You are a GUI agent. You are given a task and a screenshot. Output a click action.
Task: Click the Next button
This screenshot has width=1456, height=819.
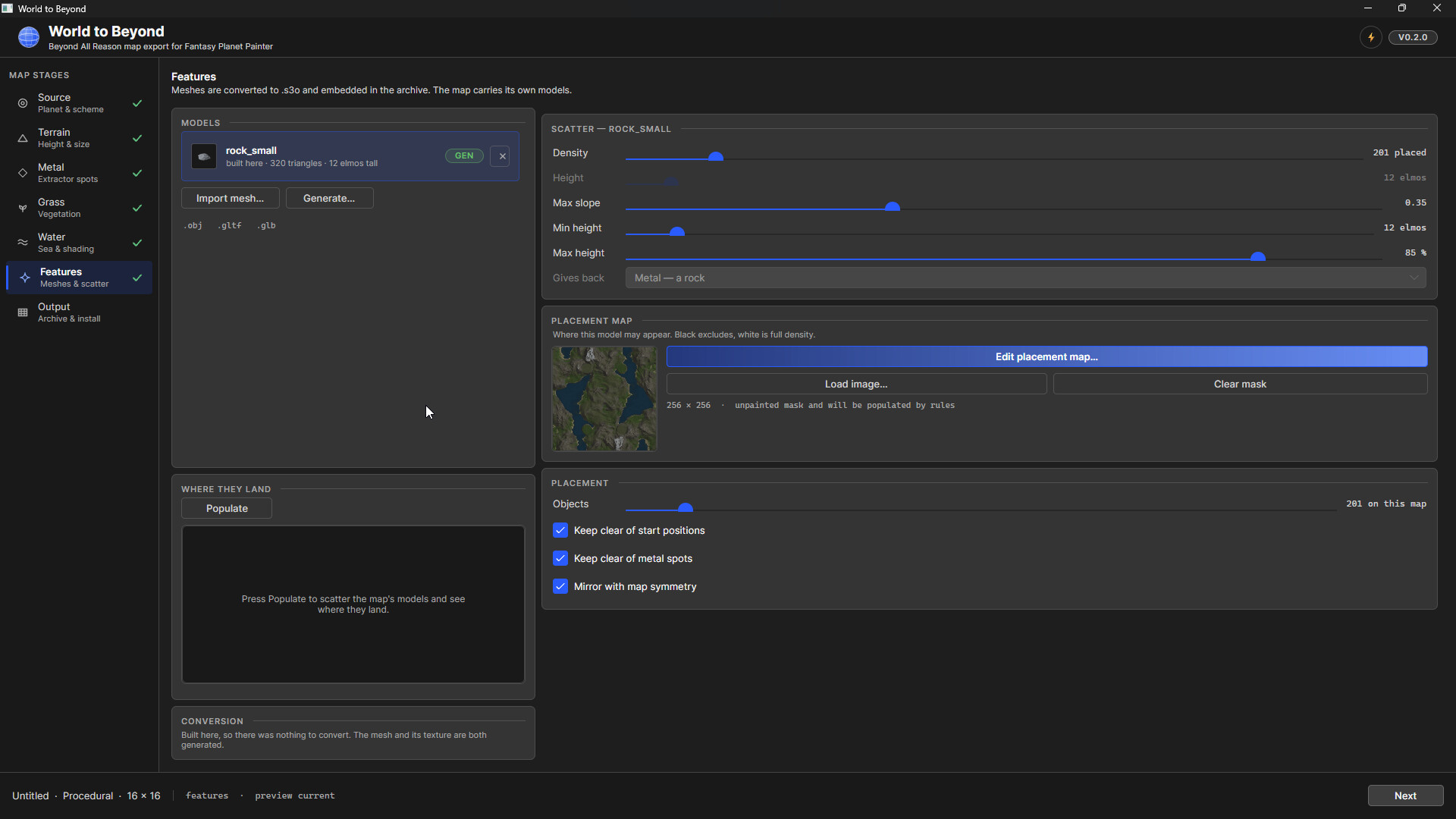click(1405, 795)
